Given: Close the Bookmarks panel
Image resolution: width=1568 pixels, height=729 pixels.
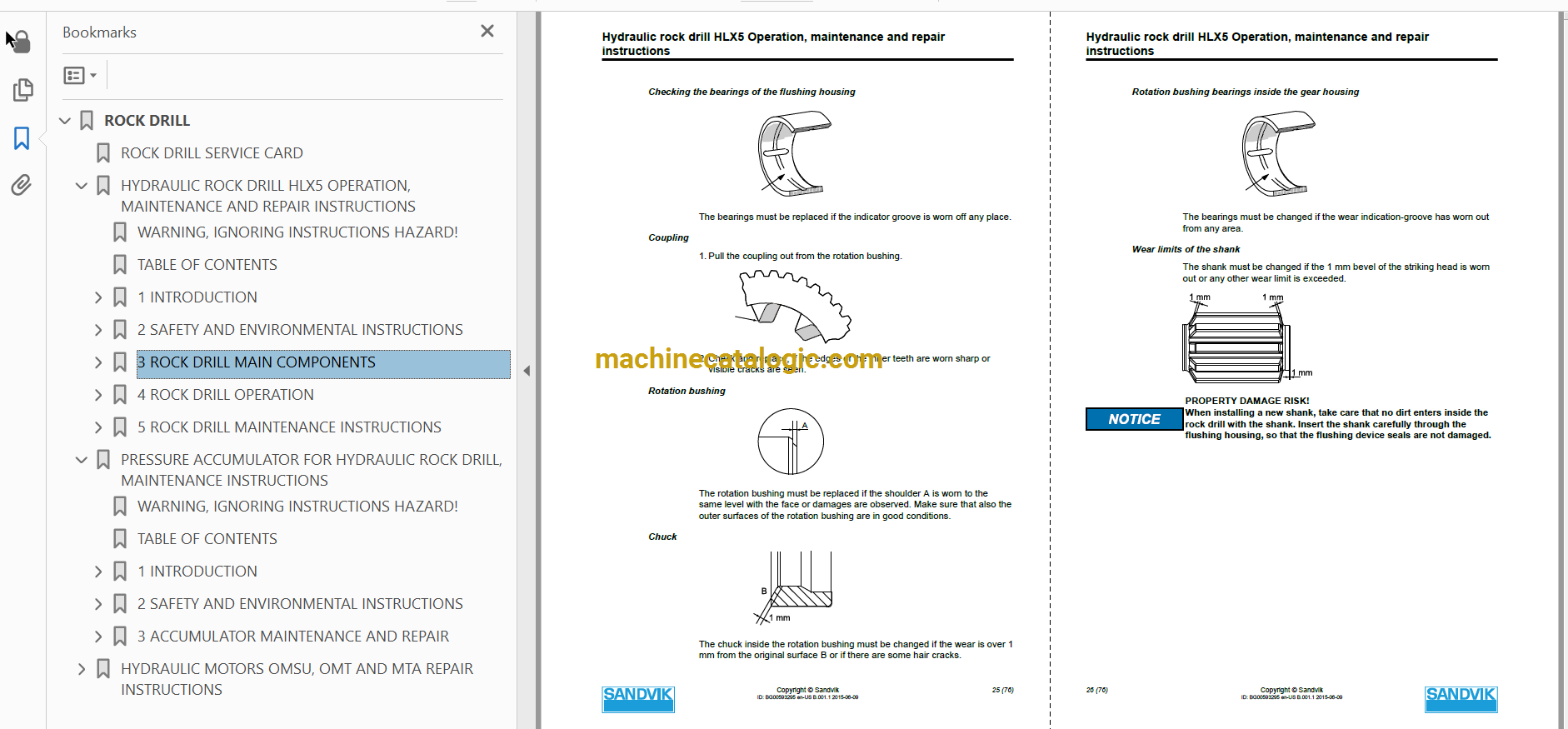Looking at the screenshot, I should [487, 31].
